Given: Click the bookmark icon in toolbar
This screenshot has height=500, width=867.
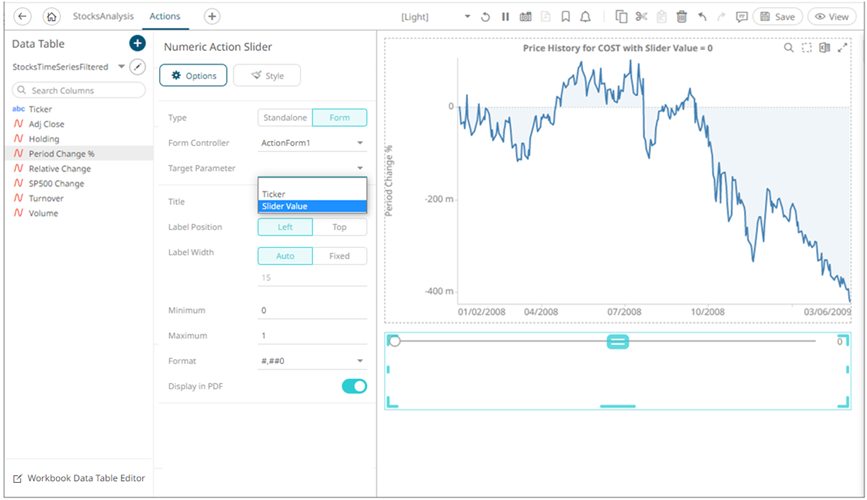Looking at the screenshot, I should 565,17.
